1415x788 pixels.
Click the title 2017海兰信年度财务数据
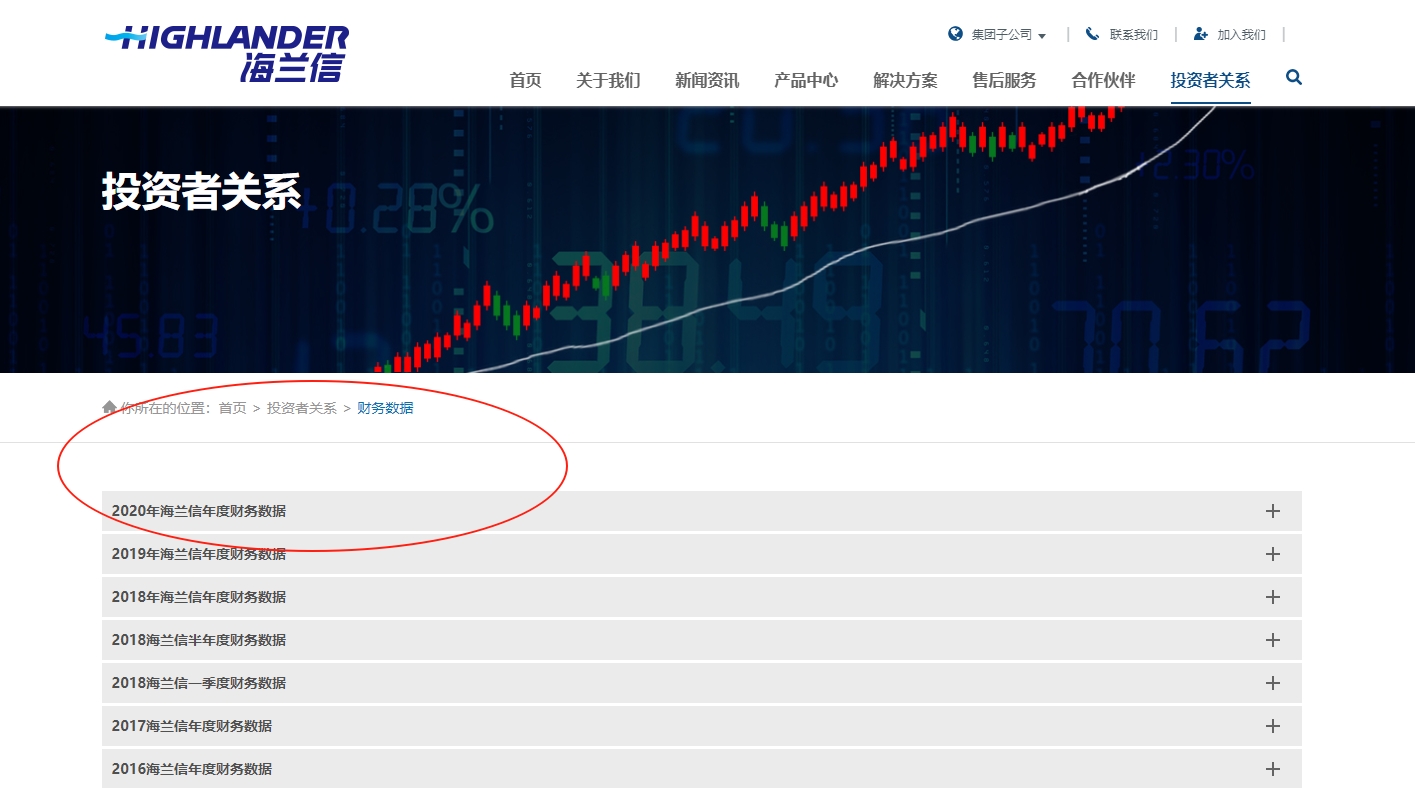click(192, 726)
